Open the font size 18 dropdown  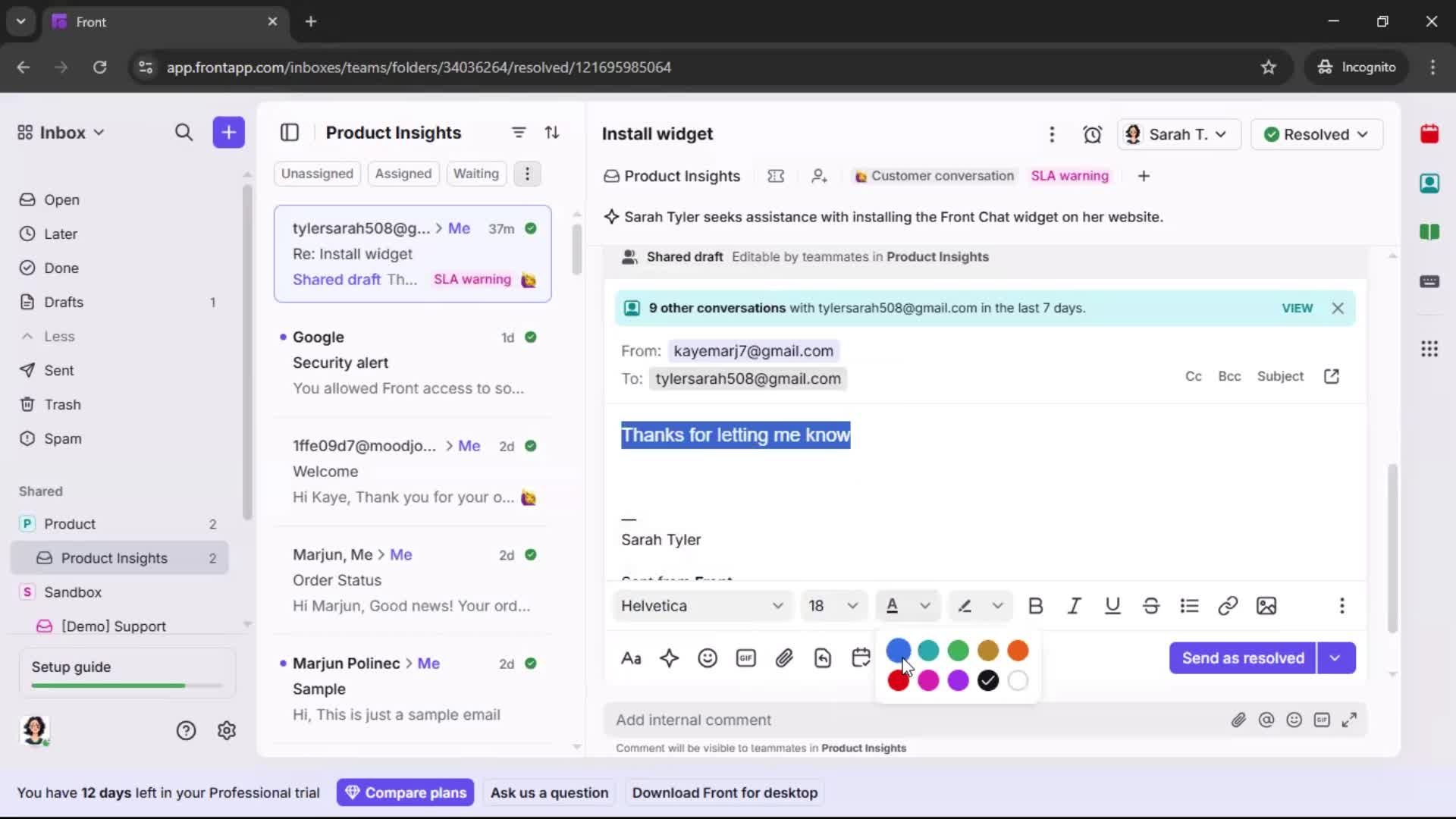pyautogui.click(x=833, y=606)
